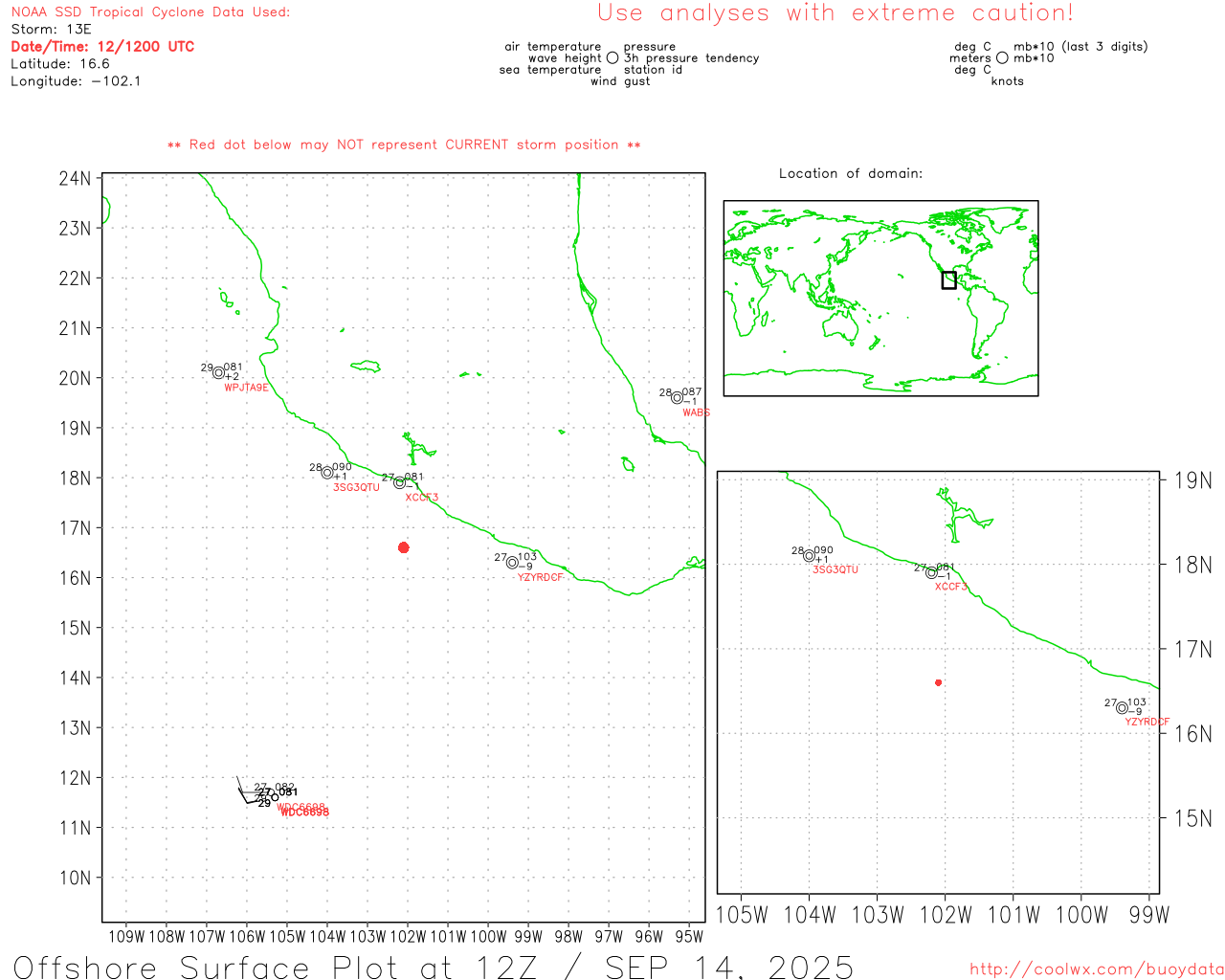Click the 'station id' legend label
Screen dimensions: 1225x980
point(653,70)
